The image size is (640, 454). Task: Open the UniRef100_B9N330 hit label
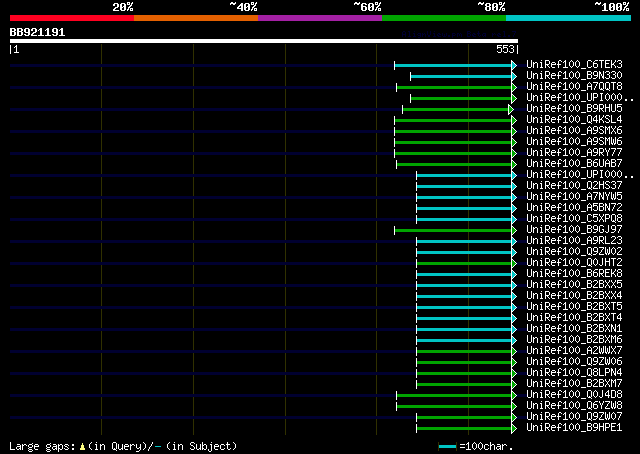click(x=574, y=76)
